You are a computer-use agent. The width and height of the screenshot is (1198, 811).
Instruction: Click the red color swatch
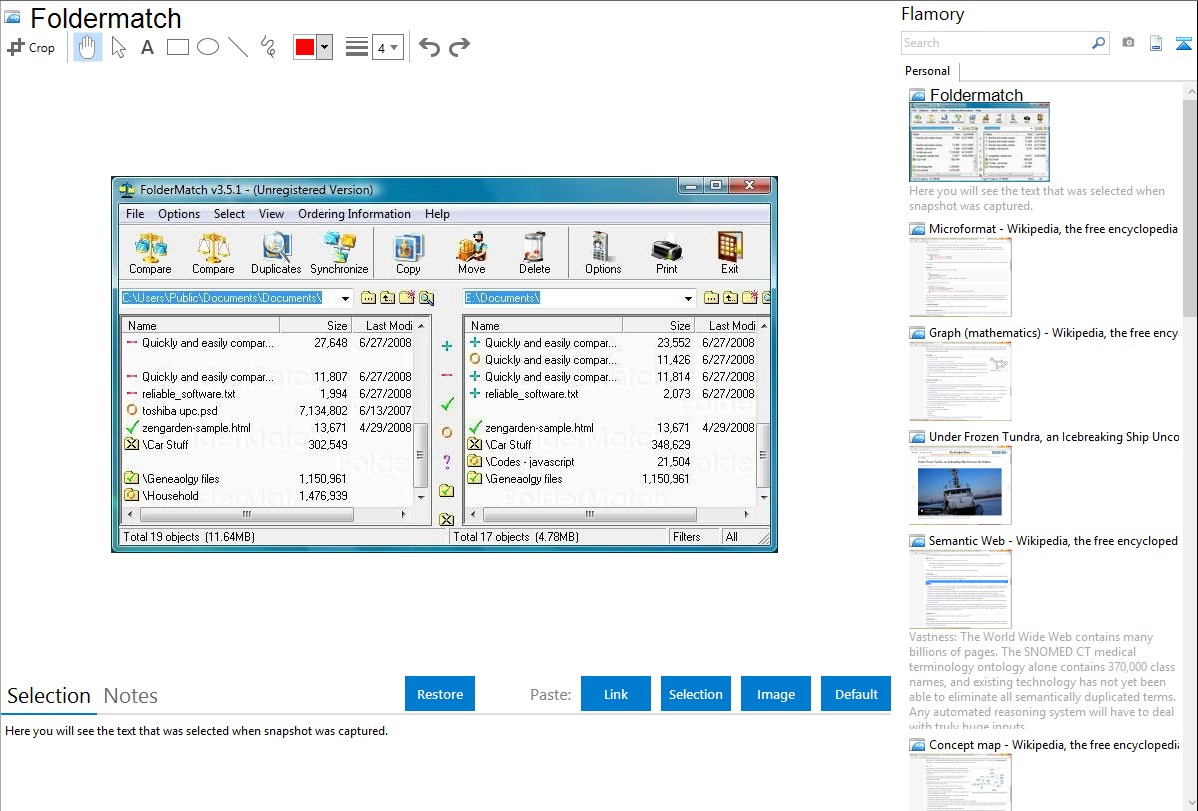click(305, 47)
